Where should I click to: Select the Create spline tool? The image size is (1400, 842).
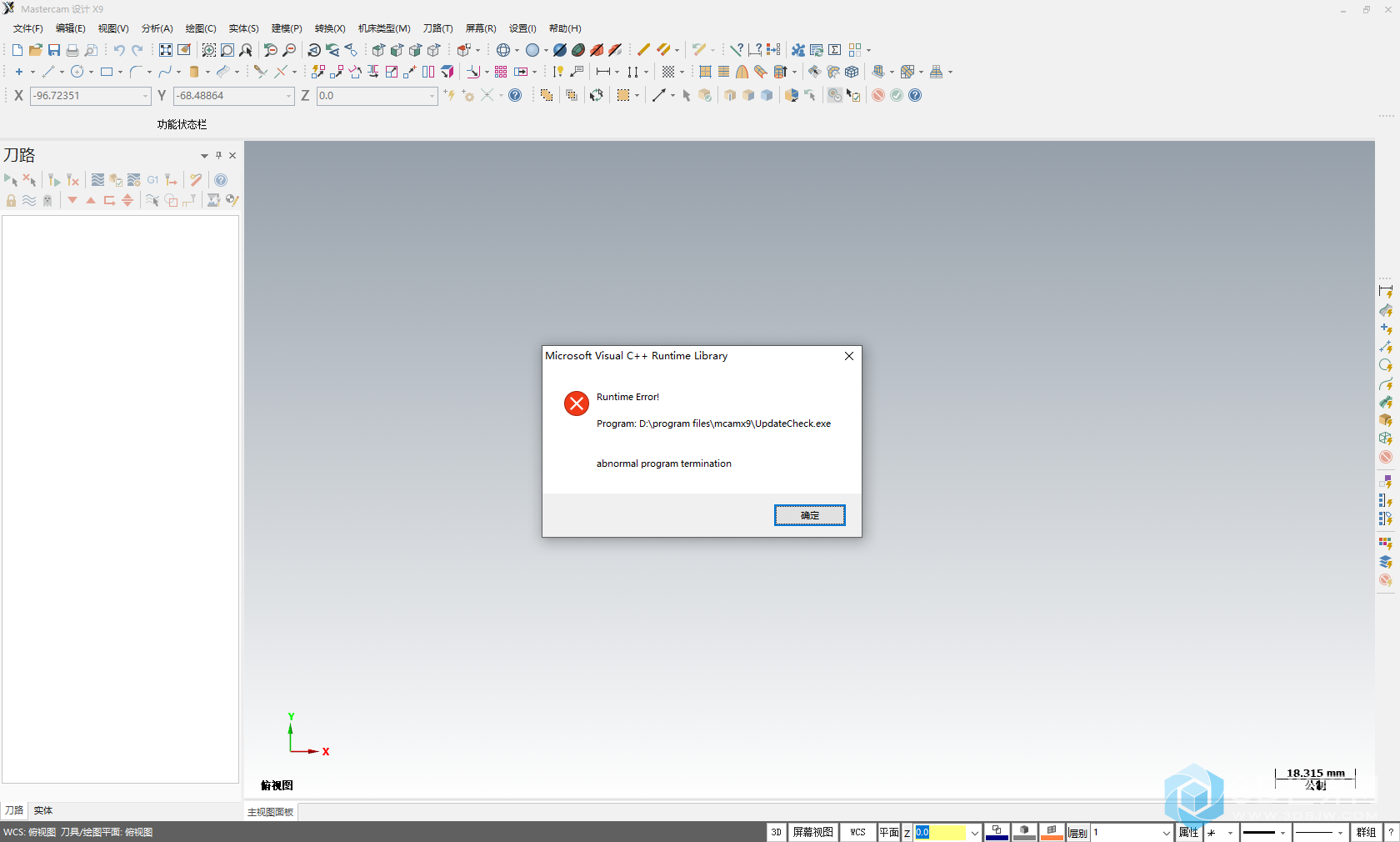tap(165, 72)
